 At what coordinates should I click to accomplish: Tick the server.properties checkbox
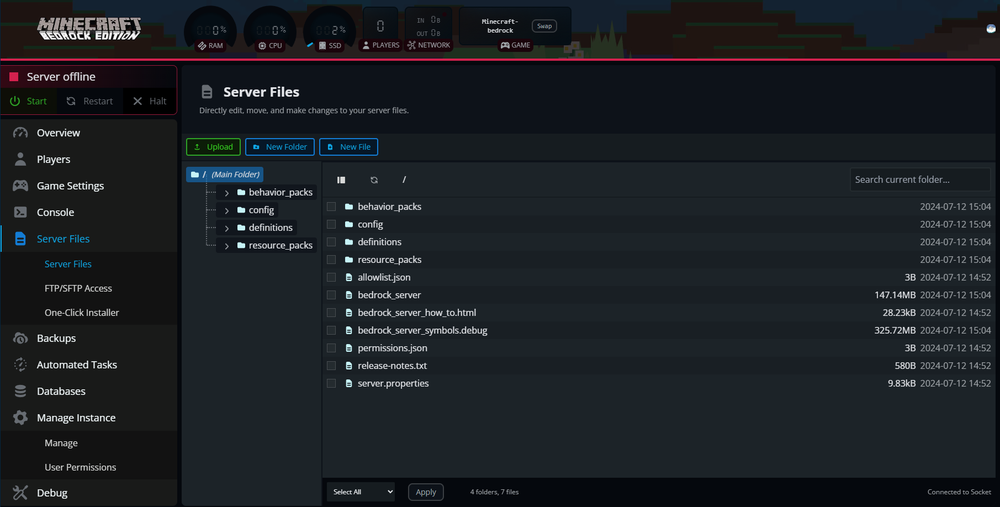click(x=331, y=383)
